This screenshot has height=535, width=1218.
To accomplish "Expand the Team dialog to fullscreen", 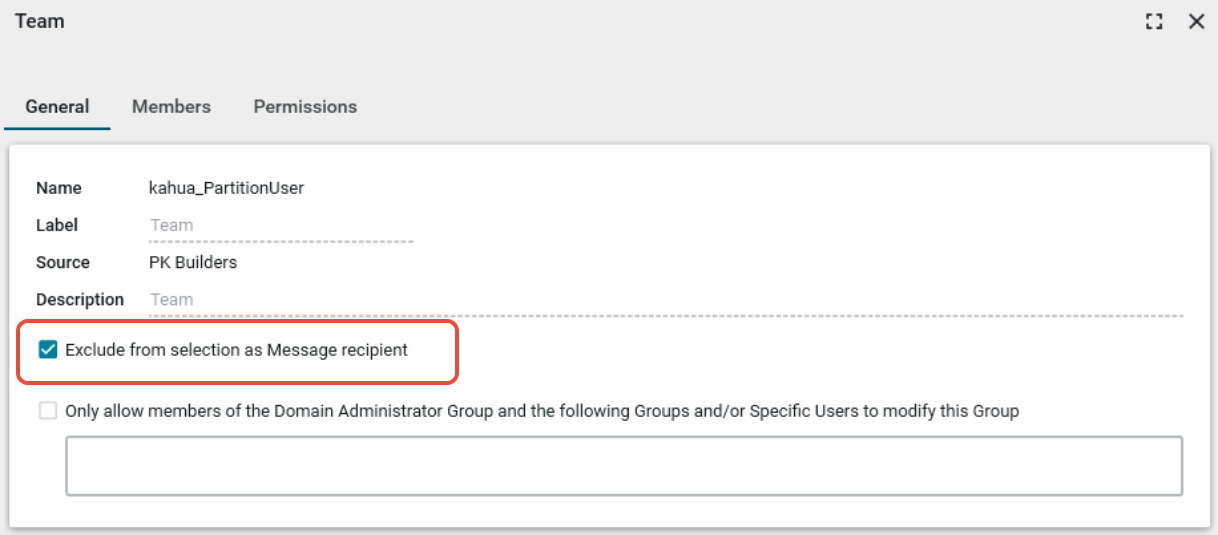I will (1154, 22).
